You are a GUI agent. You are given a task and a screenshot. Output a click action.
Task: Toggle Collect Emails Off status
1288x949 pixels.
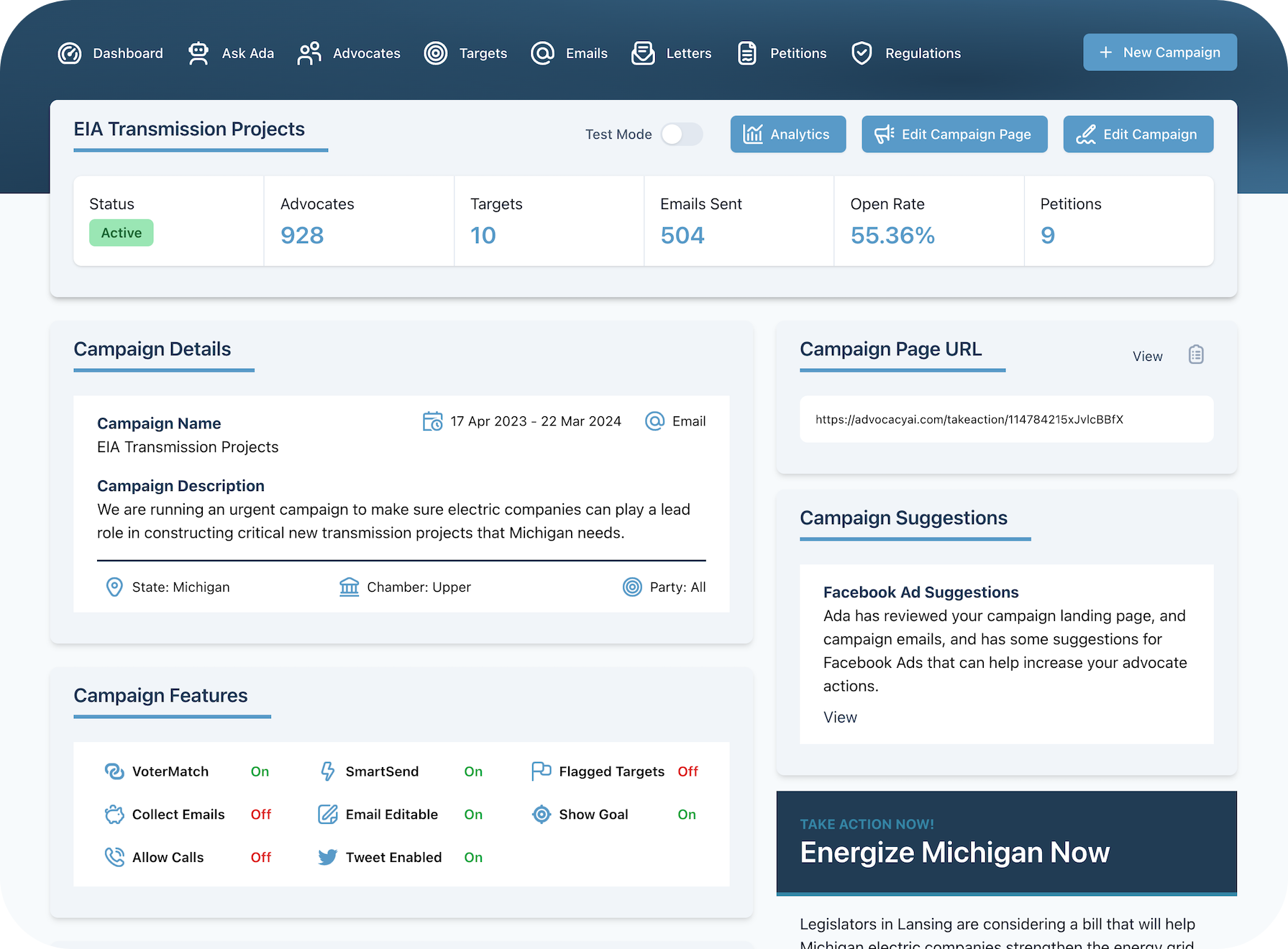tap(261, 815)
